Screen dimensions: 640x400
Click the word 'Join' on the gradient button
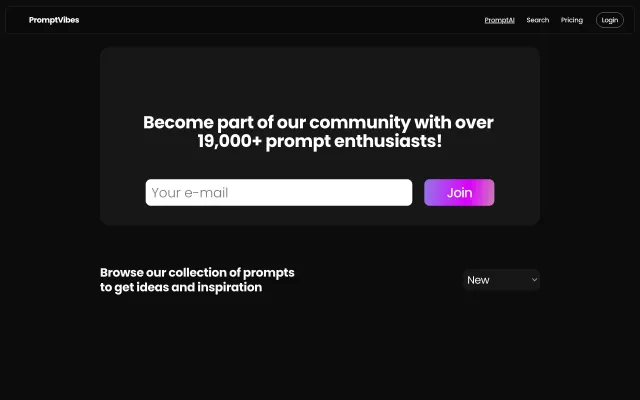459,193
